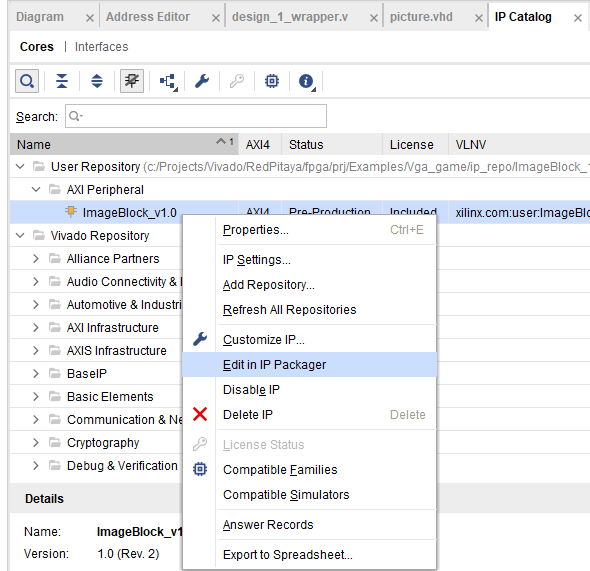Click the Collapse All toolbar icon
The width and height of the screenshot is (590, 571).
(62, 81)
